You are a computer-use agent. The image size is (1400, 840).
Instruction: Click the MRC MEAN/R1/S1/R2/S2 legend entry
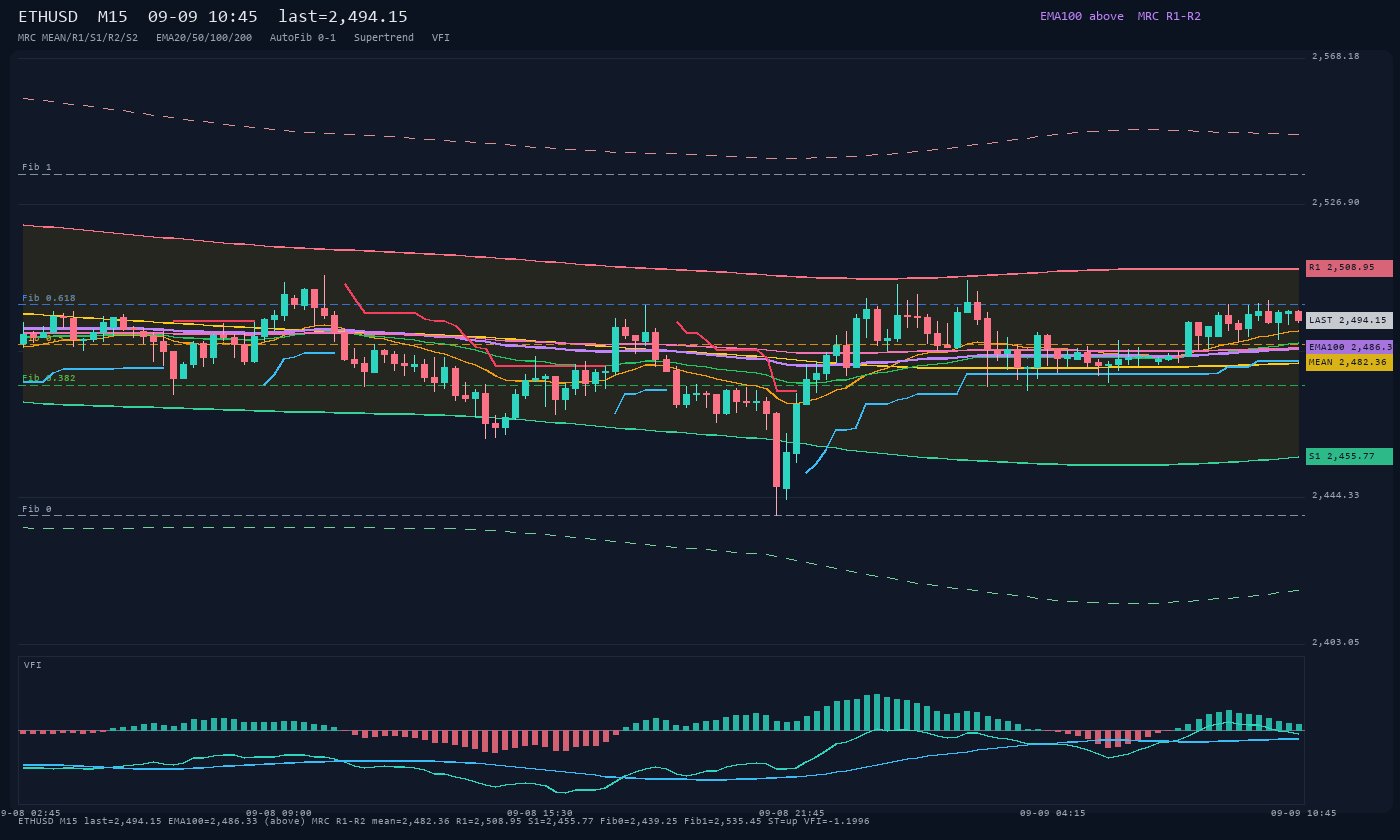tap(78, 38)
